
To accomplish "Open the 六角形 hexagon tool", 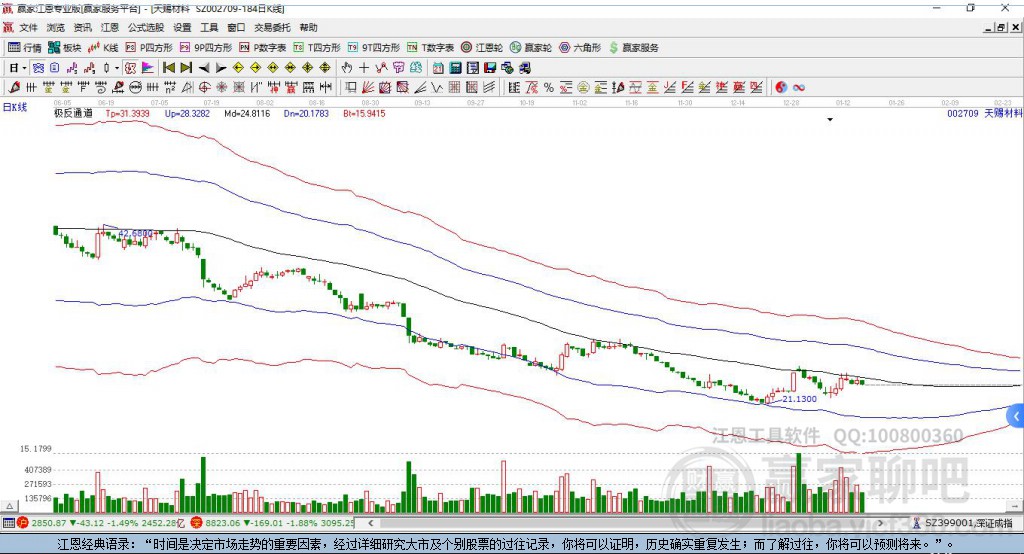I will pyautogui.click(x=580, y=48).
